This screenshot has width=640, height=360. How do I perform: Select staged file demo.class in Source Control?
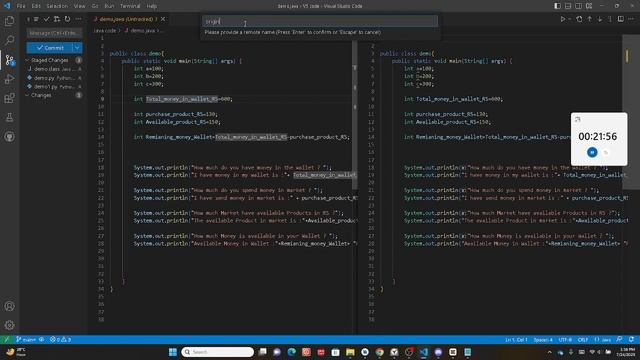54,69
